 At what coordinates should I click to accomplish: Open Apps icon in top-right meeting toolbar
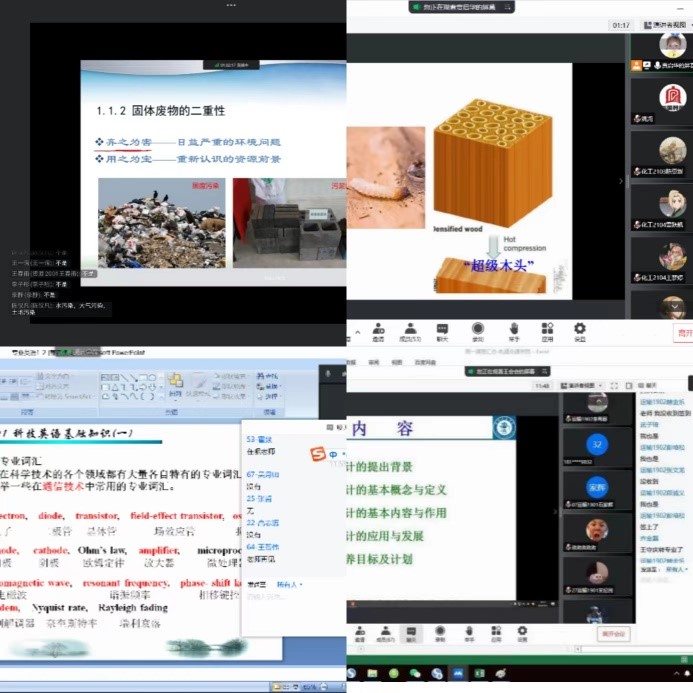coord(547,331)
